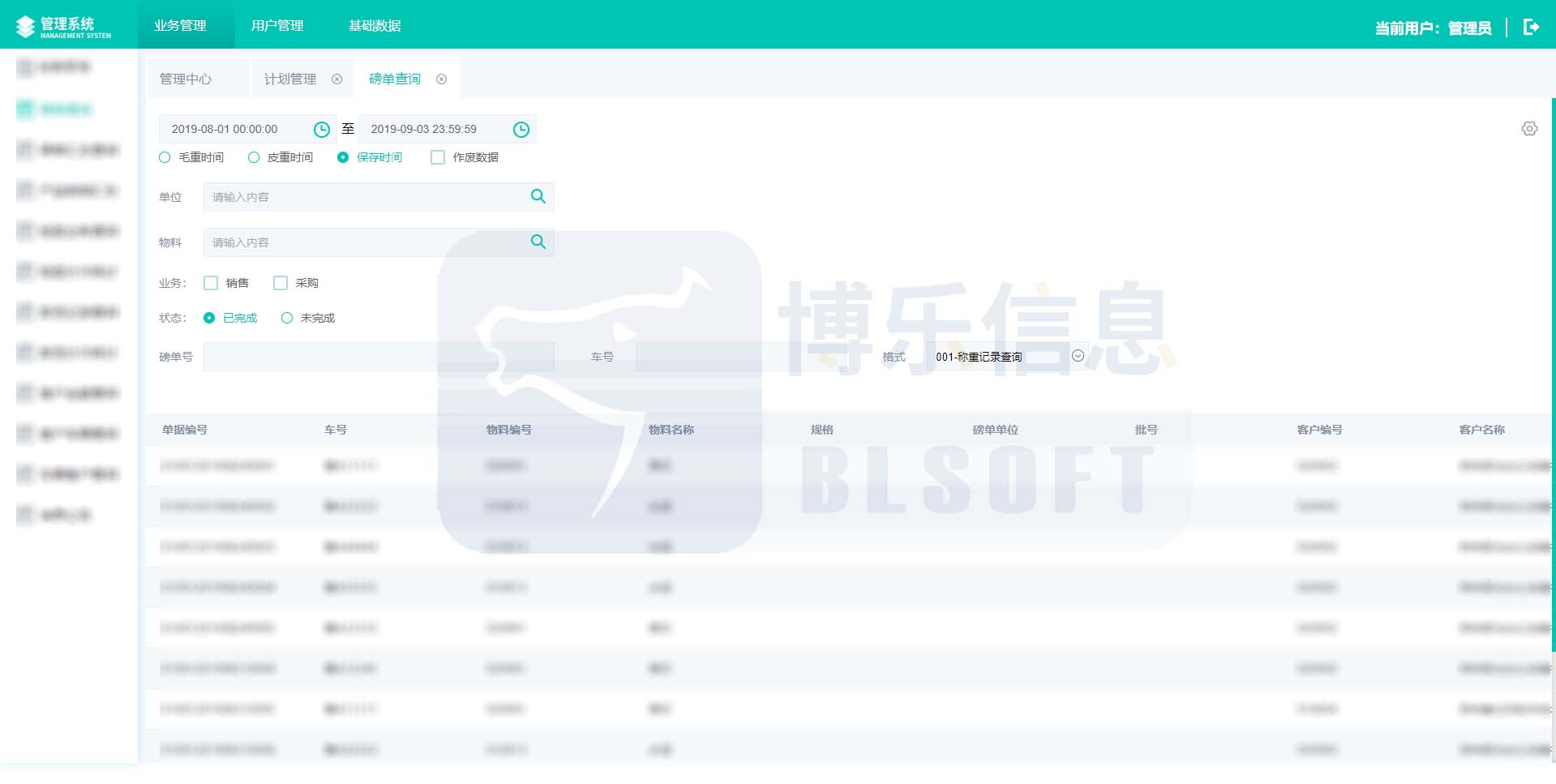
Task: Click the search icon in 物料 field
Action: click(538, 242)
